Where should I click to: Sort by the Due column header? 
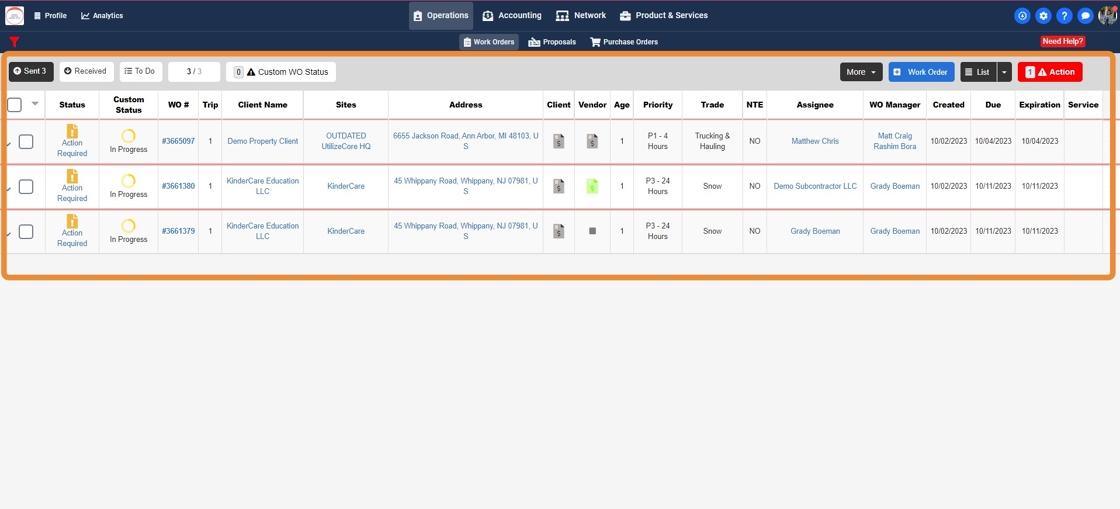(x=993, y=105)
